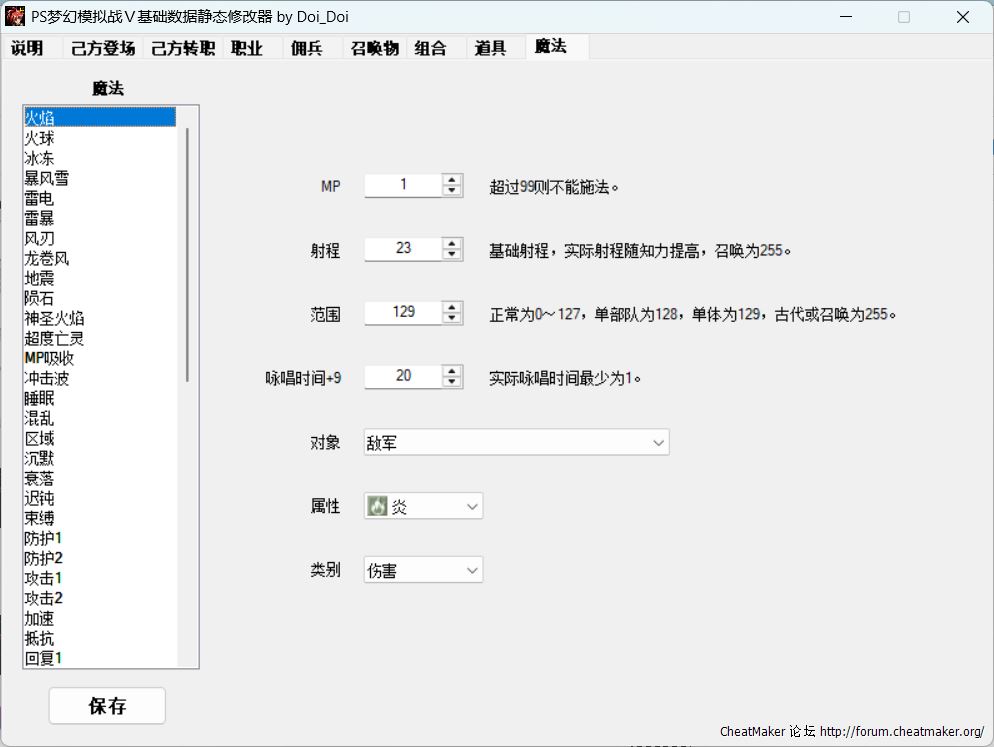
Task: Select 神圣火焰 spell in the list
Action: pyautogui.click(x=54, y=318)
